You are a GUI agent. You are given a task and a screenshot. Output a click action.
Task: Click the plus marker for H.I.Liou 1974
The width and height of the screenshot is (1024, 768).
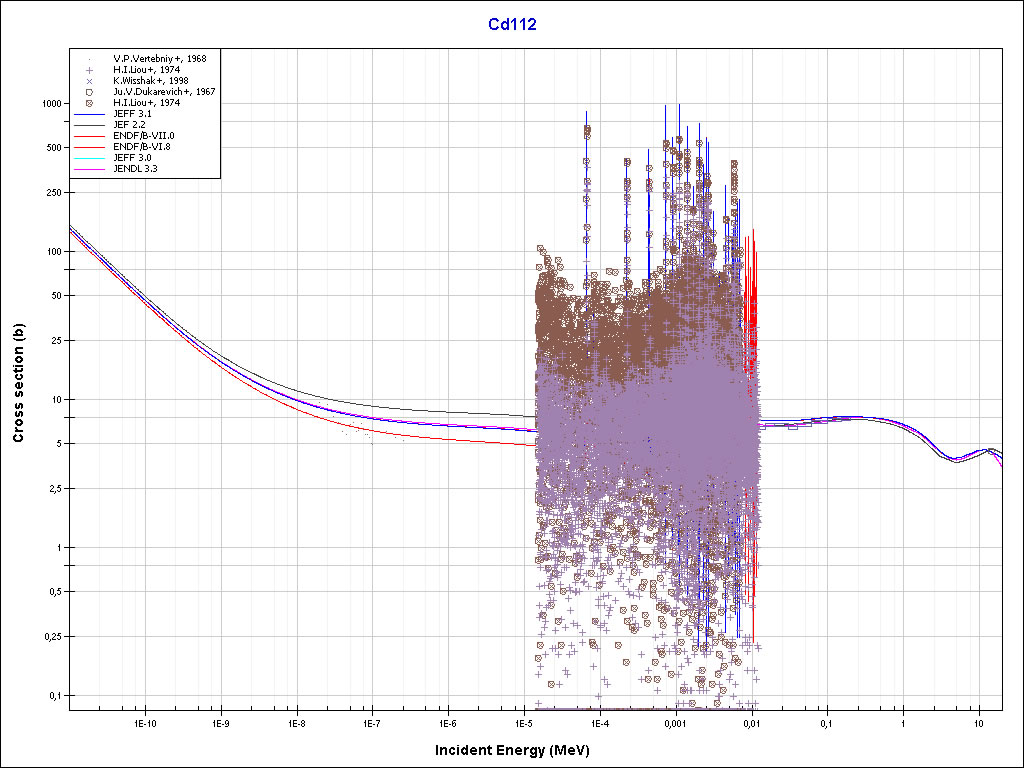coord(89,70)
